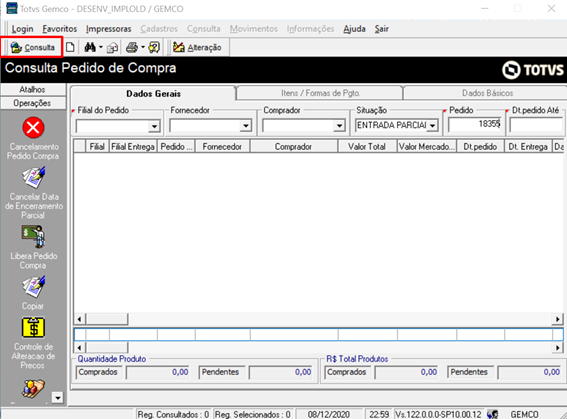Click the Dt.pedido column header

480,146
